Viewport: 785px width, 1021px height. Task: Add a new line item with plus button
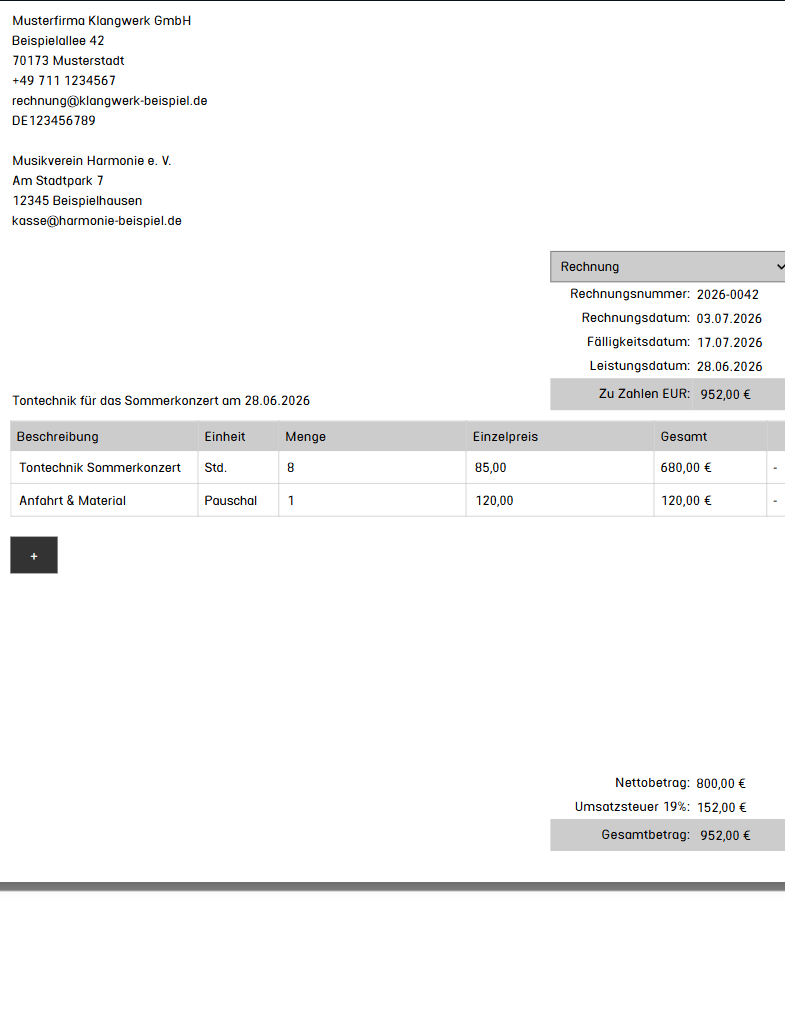[x=34, y=555]
